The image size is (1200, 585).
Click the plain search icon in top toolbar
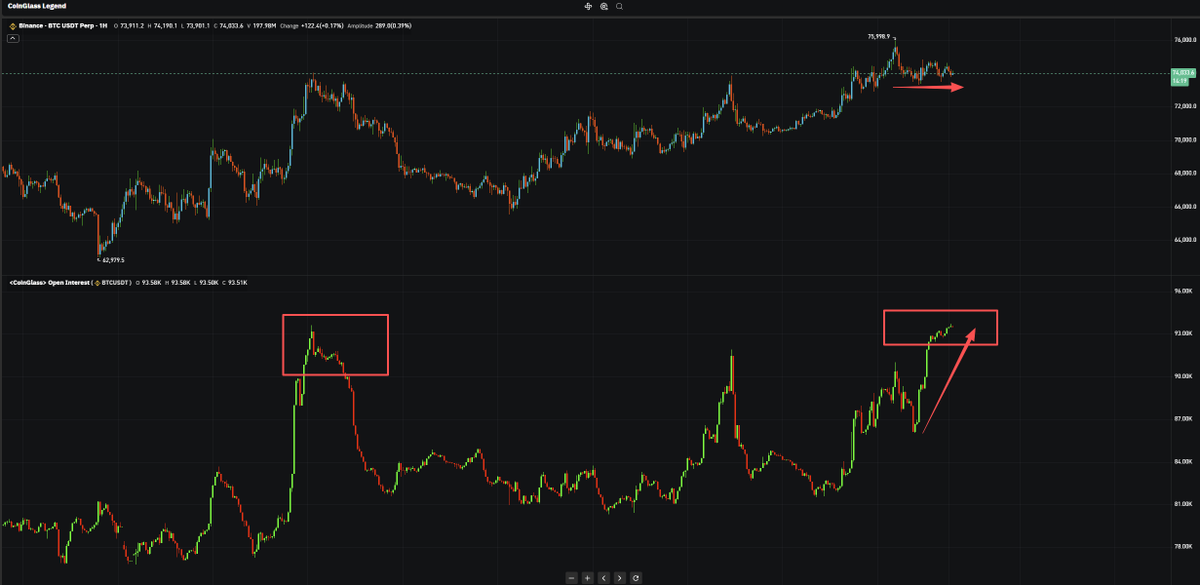pos(619,6)
